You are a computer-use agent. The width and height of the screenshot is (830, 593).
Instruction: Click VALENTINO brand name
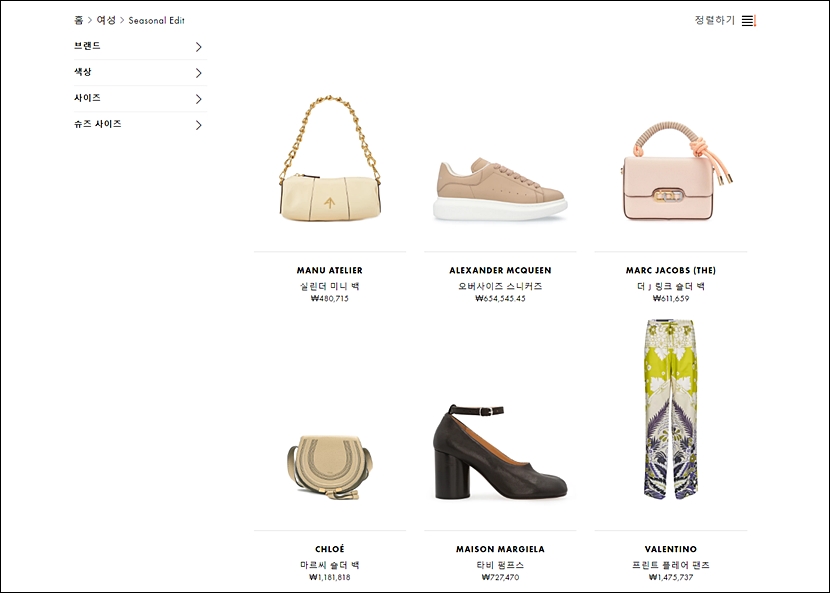click(x=671, y=549)
